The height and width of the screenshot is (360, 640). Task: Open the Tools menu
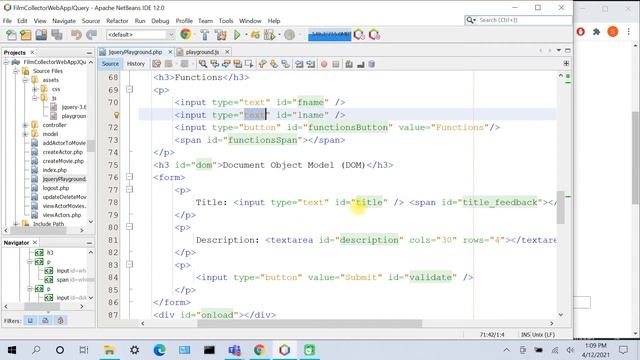(226, 20)
